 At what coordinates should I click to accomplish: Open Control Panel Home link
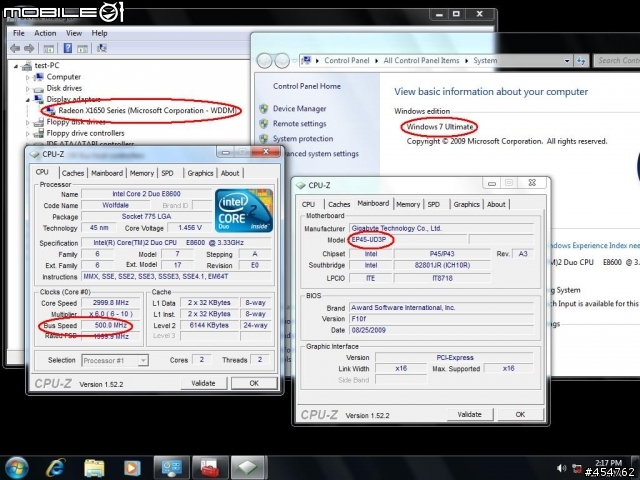(307, 86)
